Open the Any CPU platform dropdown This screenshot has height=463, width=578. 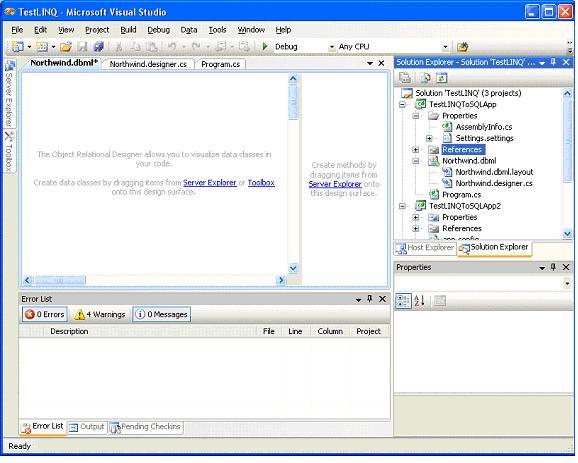coord(445,47)
